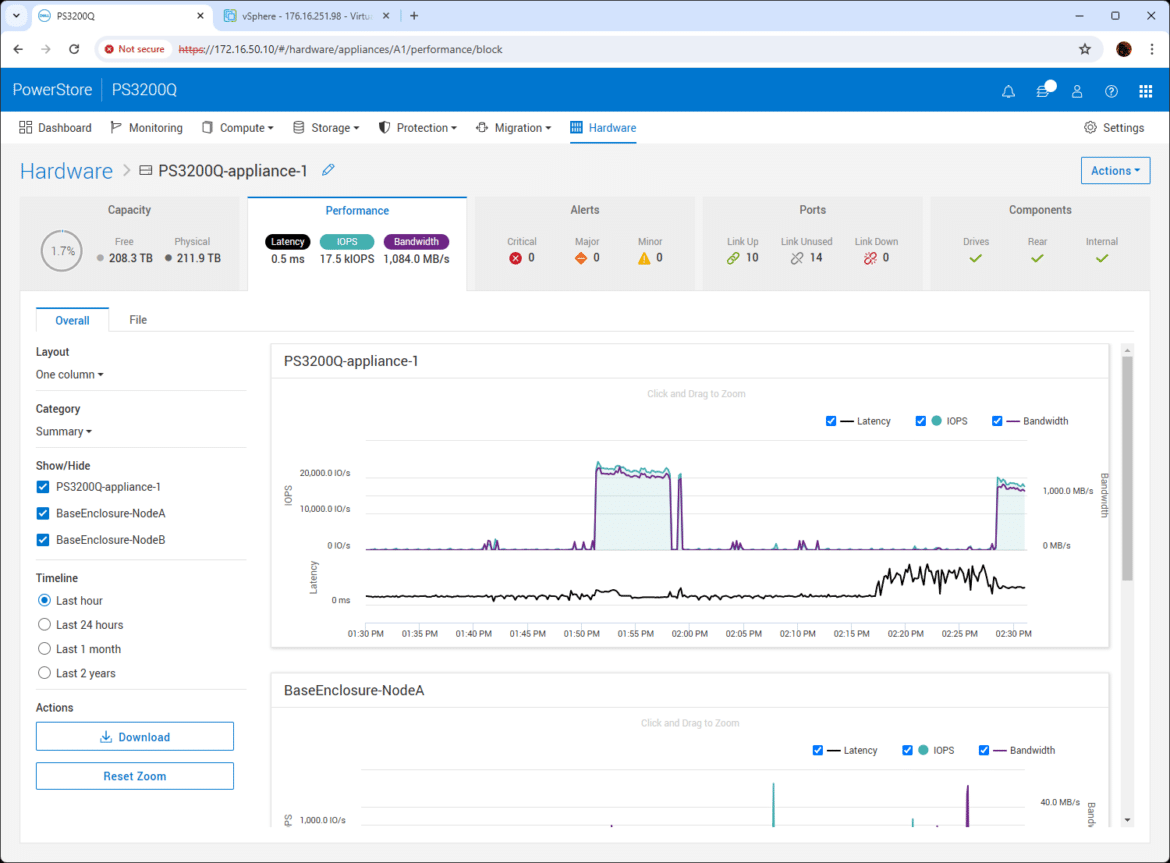Screen dimensions: 1170x863
Task: Click the Major alerts orange icon
Action: (581, 258)
